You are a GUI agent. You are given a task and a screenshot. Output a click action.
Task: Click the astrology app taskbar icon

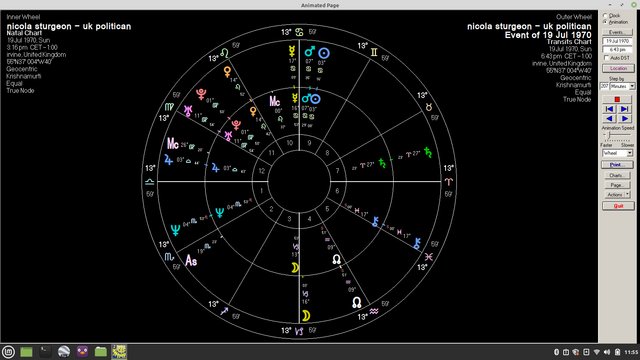[x=119, y=351]
